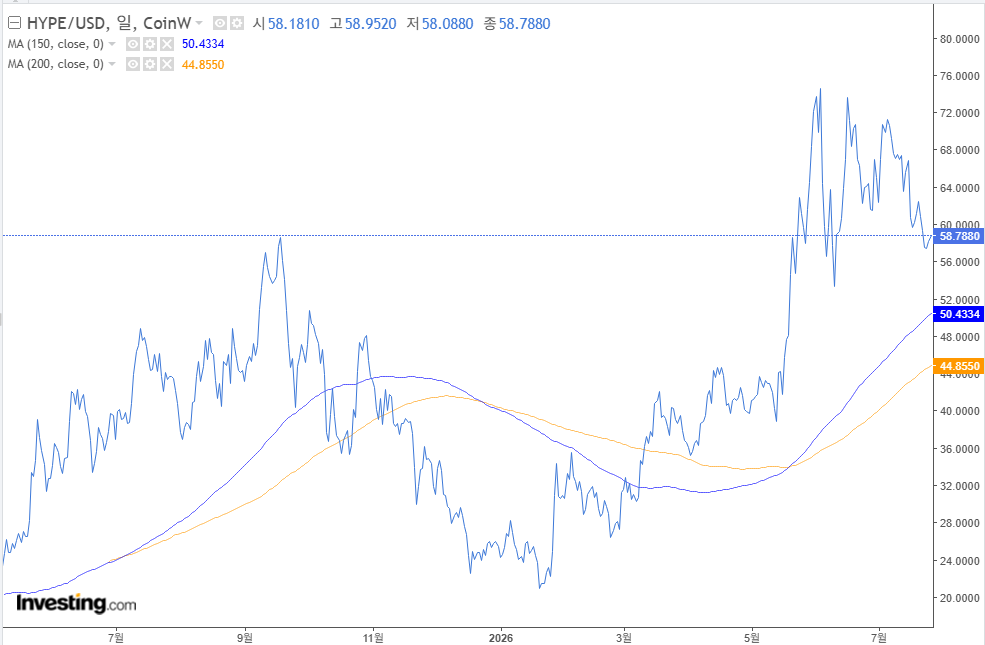The width and height of the screenshot is (985, 645).
Task: Select the HYPE/USD, 일, CoinW title text
Action: point(109,23)
